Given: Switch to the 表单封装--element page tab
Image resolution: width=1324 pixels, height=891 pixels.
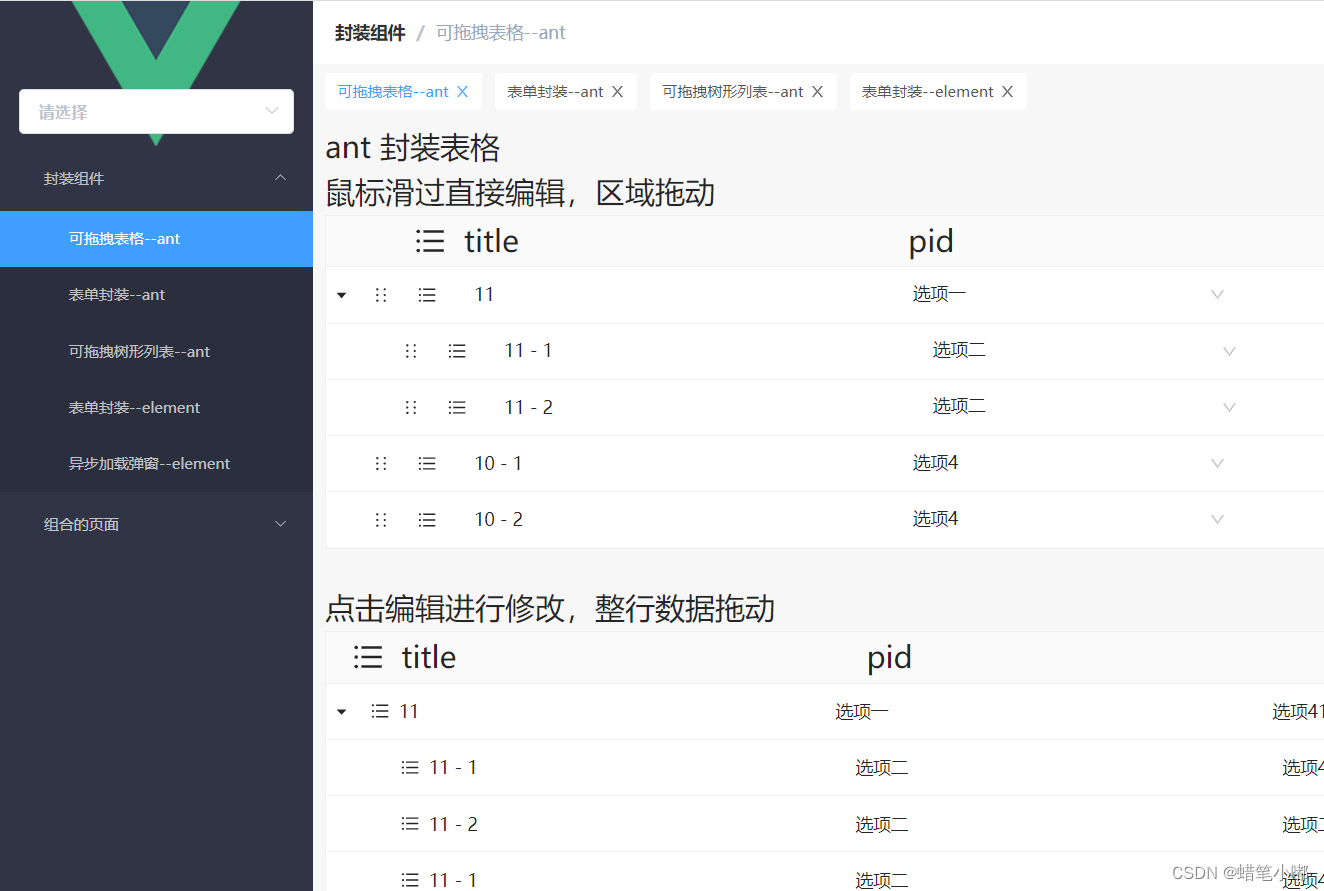Looking at the screenshot, I should (928, 91).
